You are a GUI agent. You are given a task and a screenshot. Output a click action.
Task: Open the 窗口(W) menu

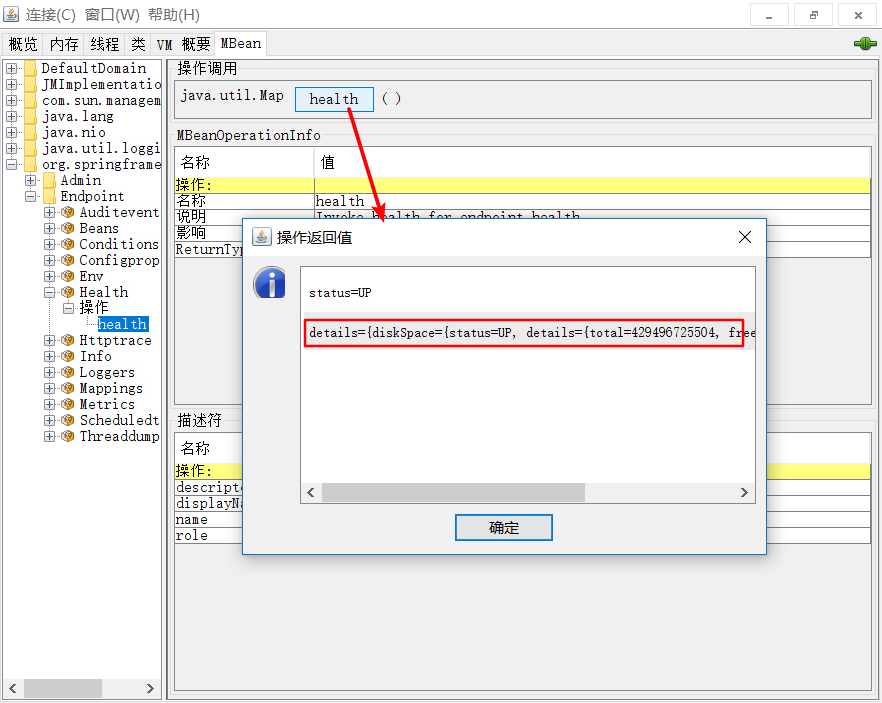(x=112, y=15)
